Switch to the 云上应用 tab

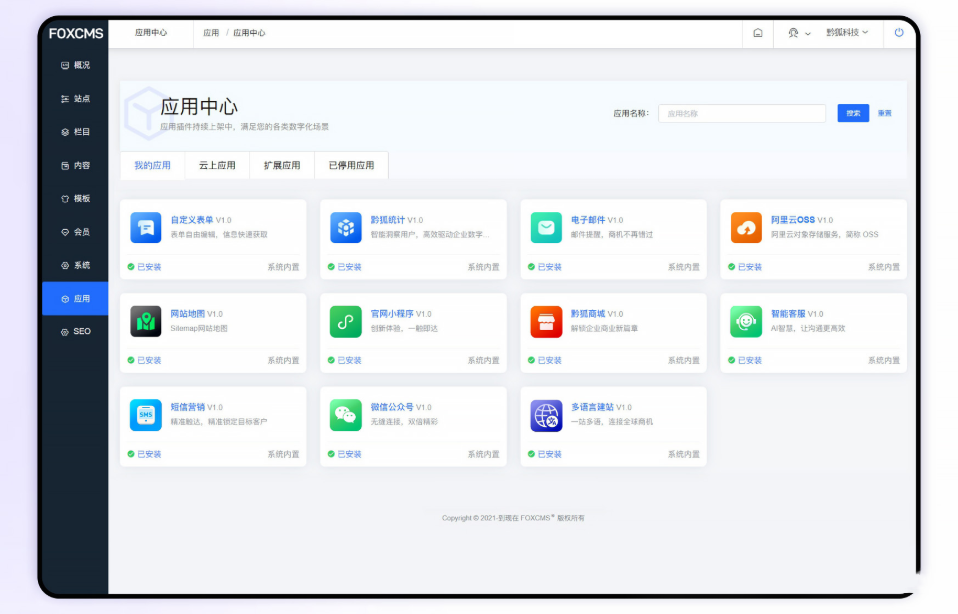[217, 166]
